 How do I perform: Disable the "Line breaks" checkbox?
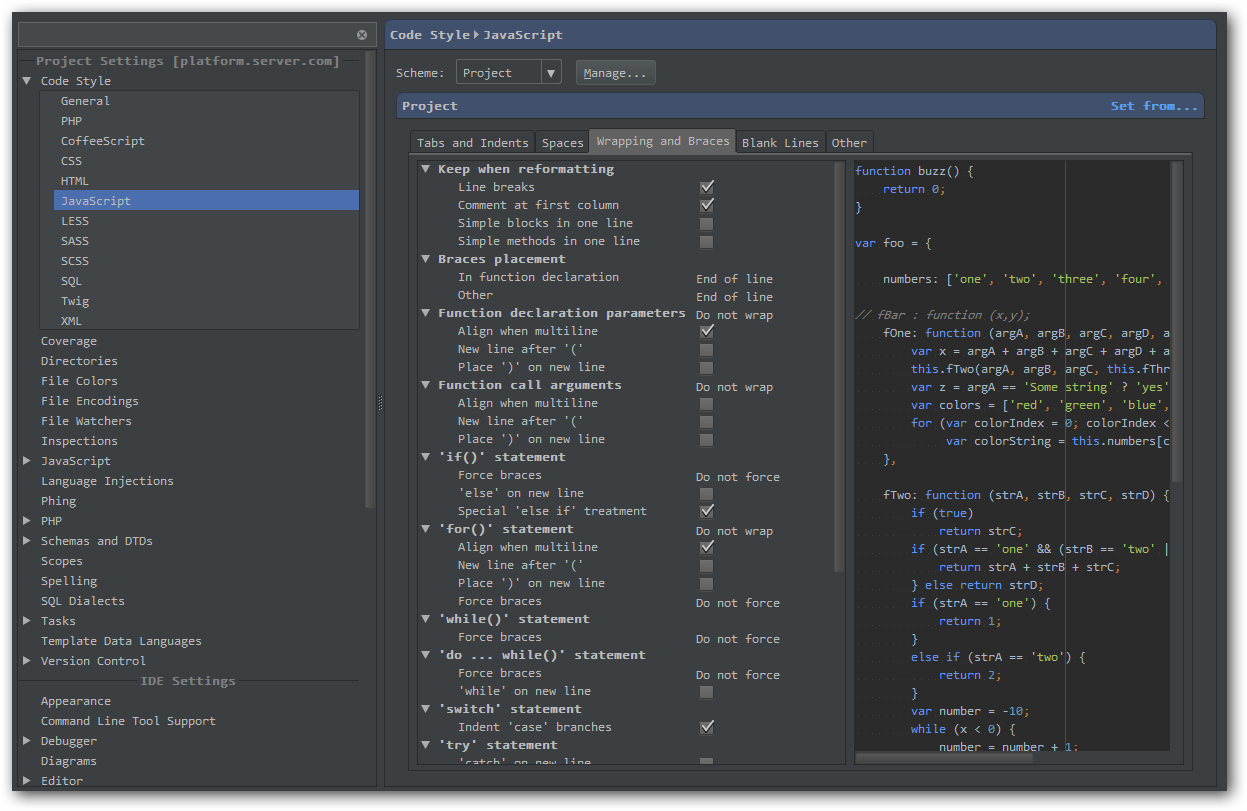click(707, 186)
